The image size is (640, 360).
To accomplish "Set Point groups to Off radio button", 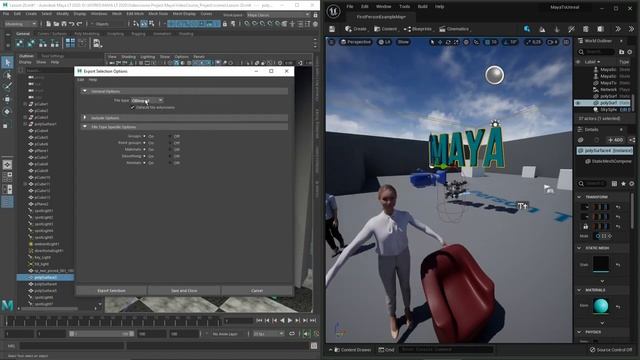I will point(170,143).
